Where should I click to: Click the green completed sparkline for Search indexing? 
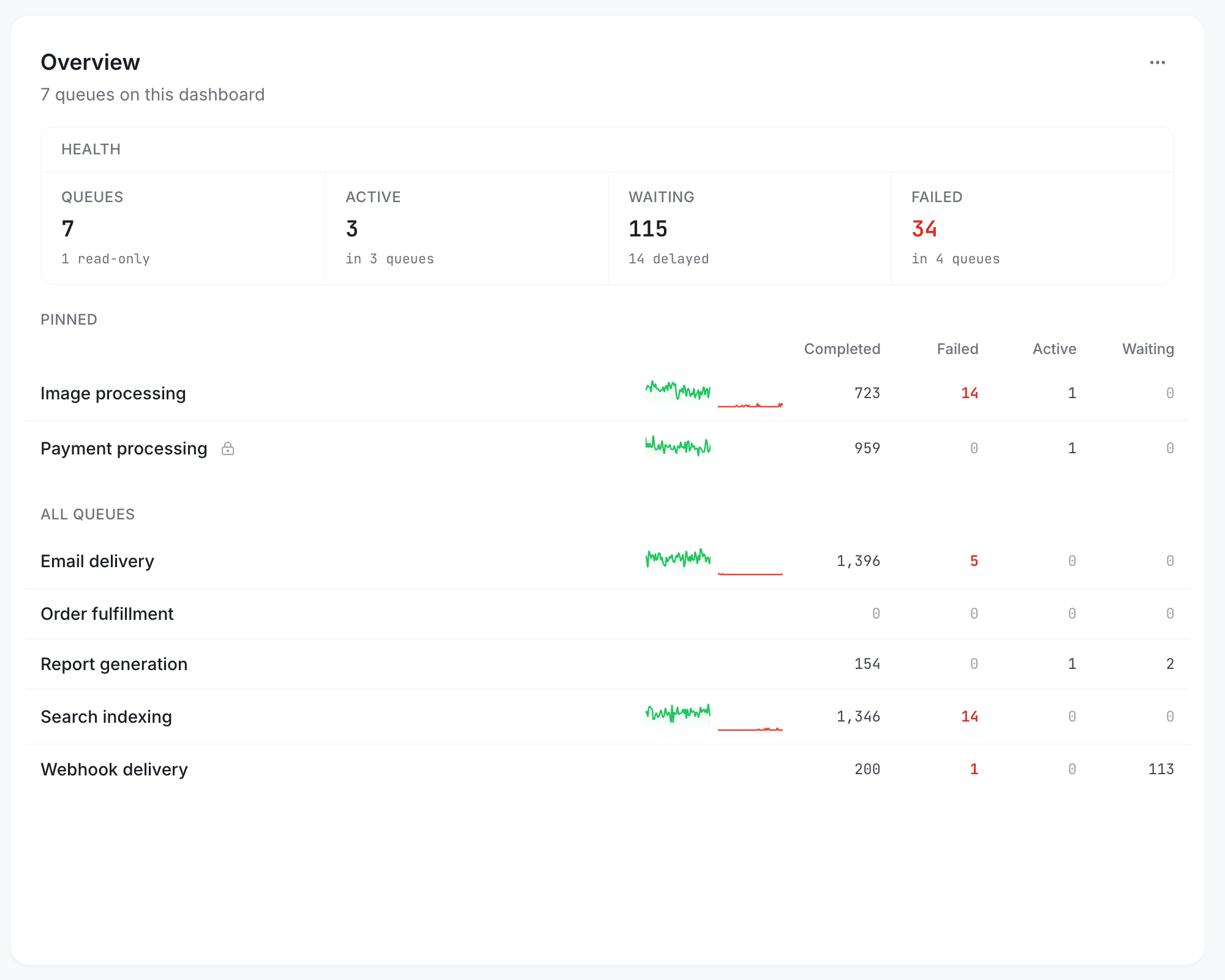pos(678,715)
